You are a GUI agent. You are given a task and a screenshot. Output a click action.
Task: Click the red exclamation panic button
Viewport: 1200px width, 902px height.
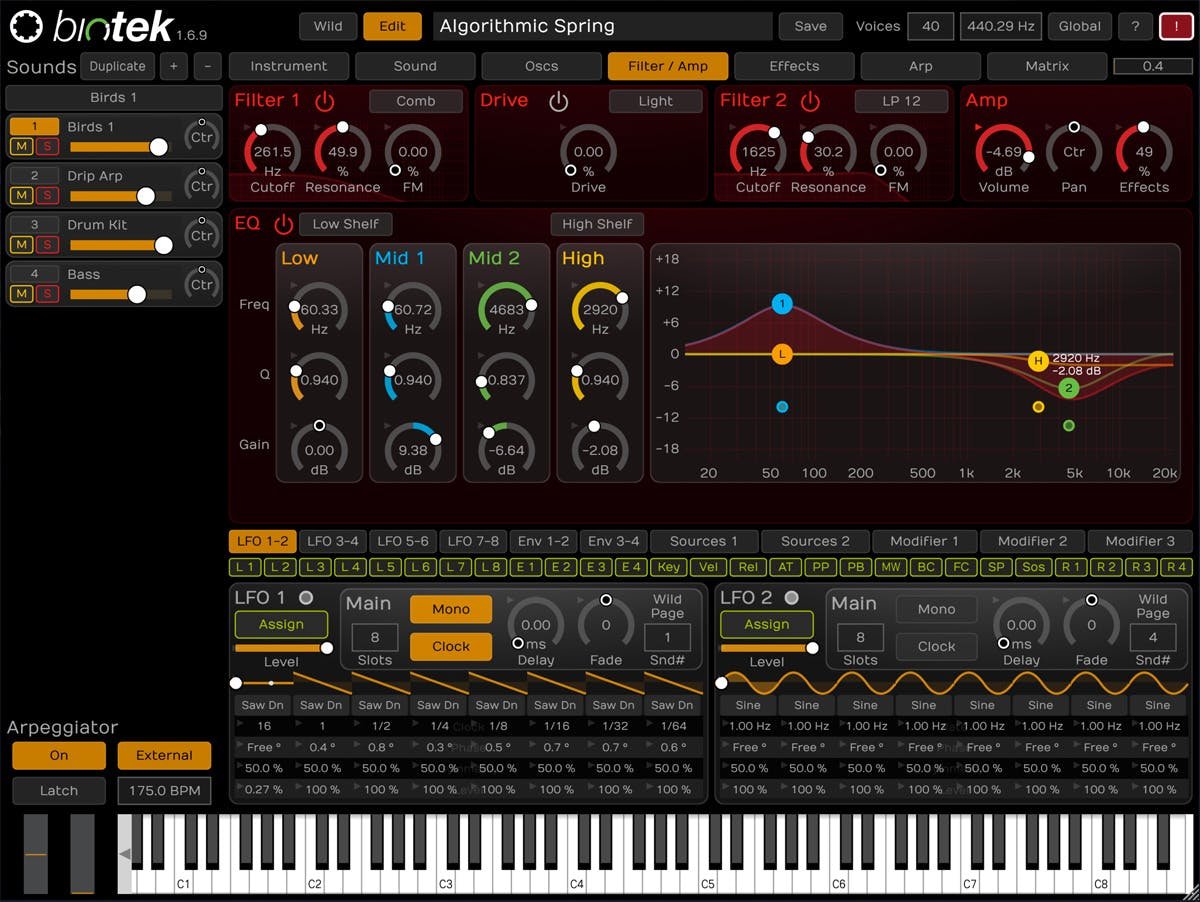pyautogui.click(x=1175, y=26)
